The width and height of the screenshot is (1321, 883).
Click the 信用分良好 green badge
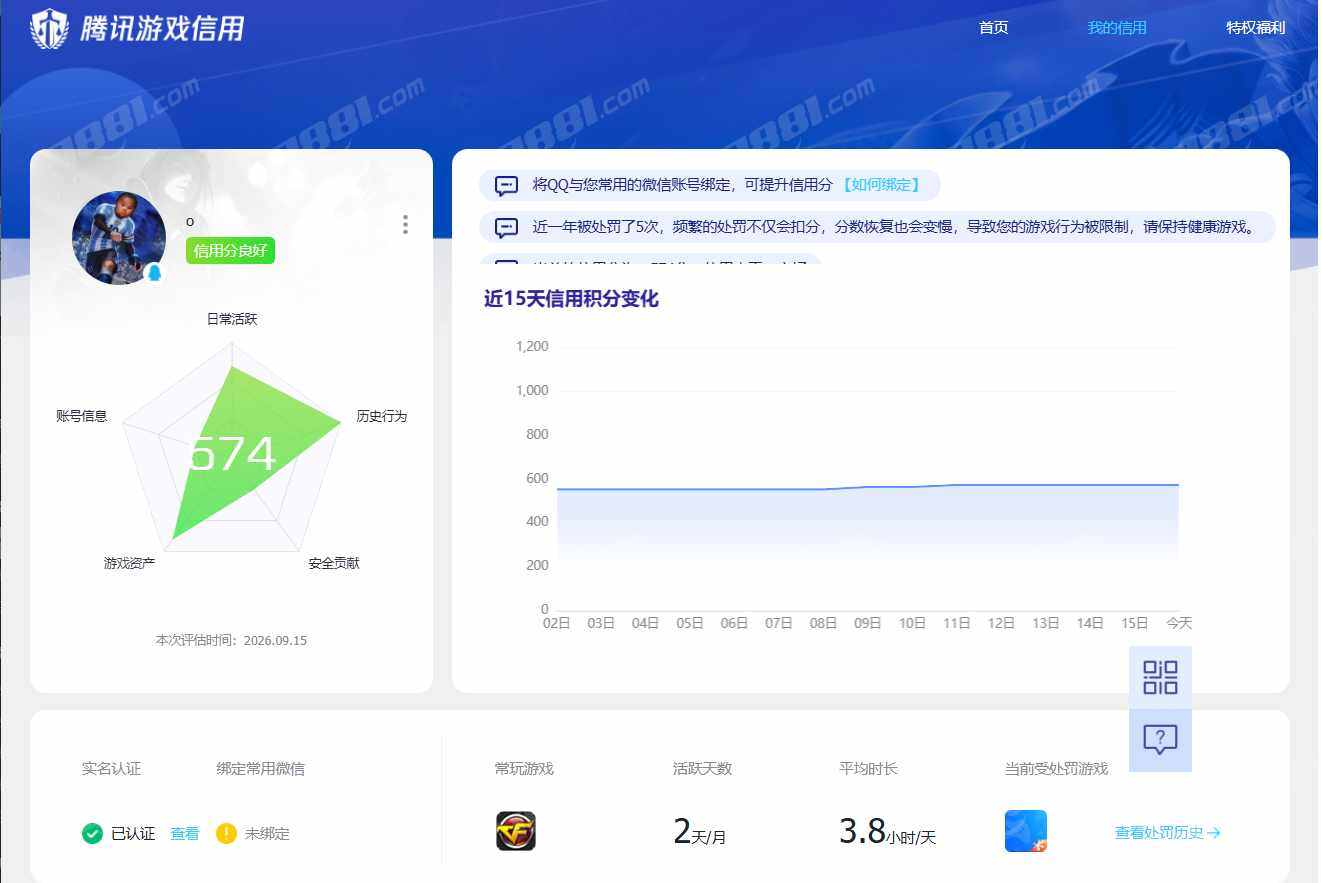coord(230,250)
